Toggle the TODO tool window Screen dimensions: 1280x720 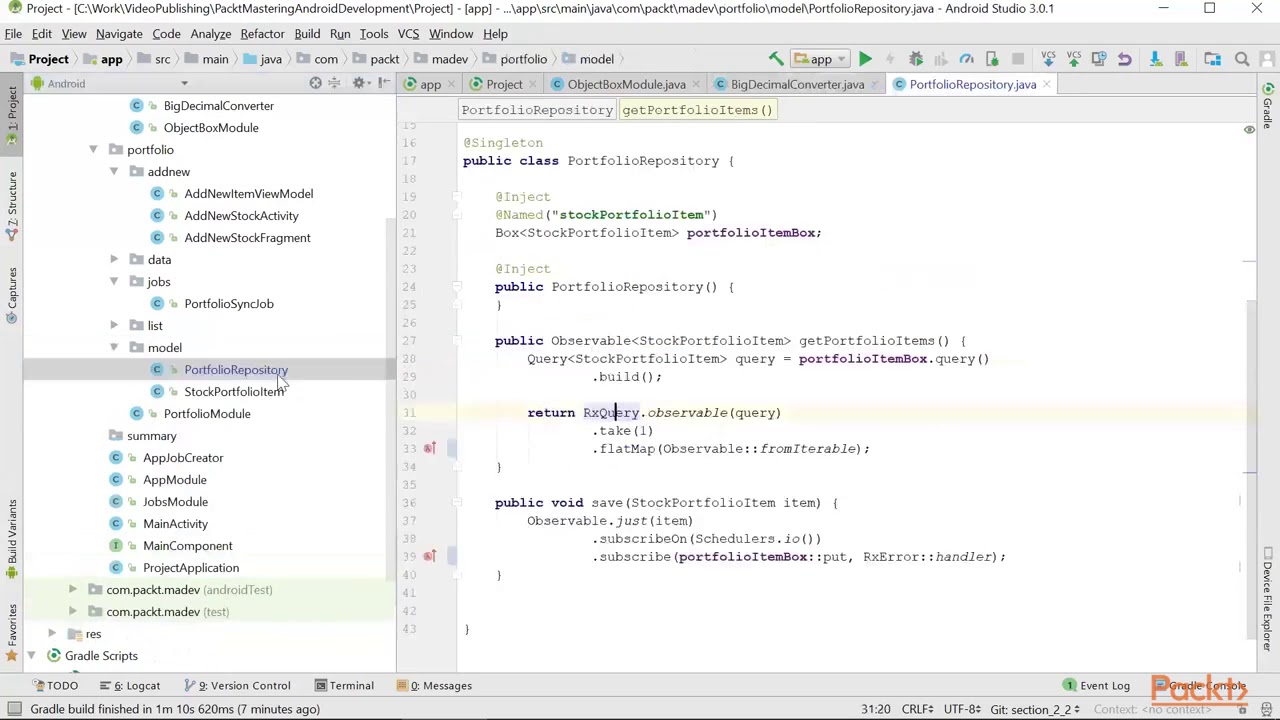coord(55,685)
